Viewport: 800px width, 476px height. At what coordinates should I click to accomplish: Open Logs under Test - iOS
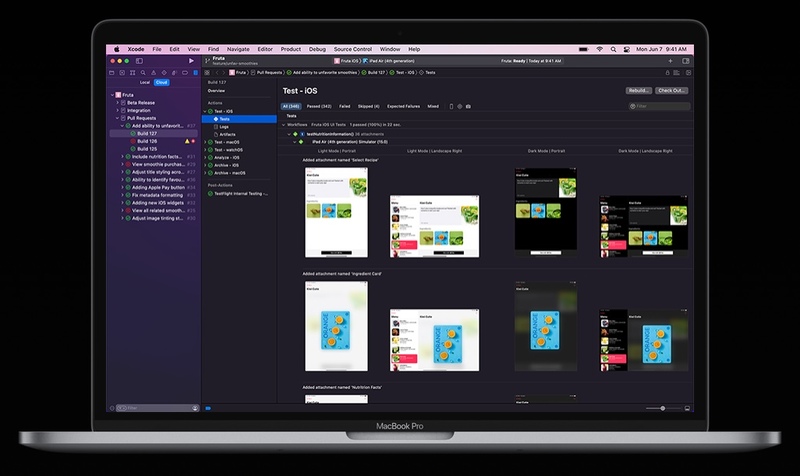[x=224, y=127]
